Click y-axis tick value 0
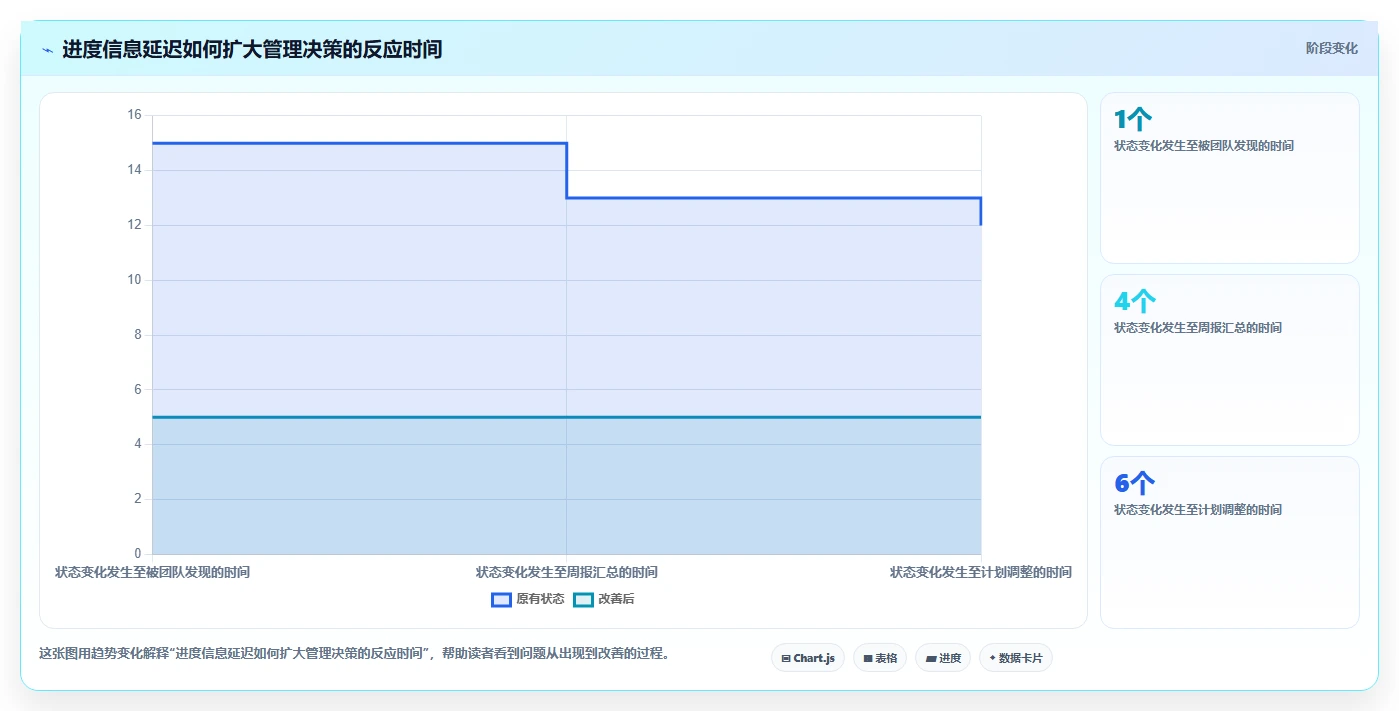Image resolution: width=1399 pixels, height=711 pixels. [x=138, y=554]
